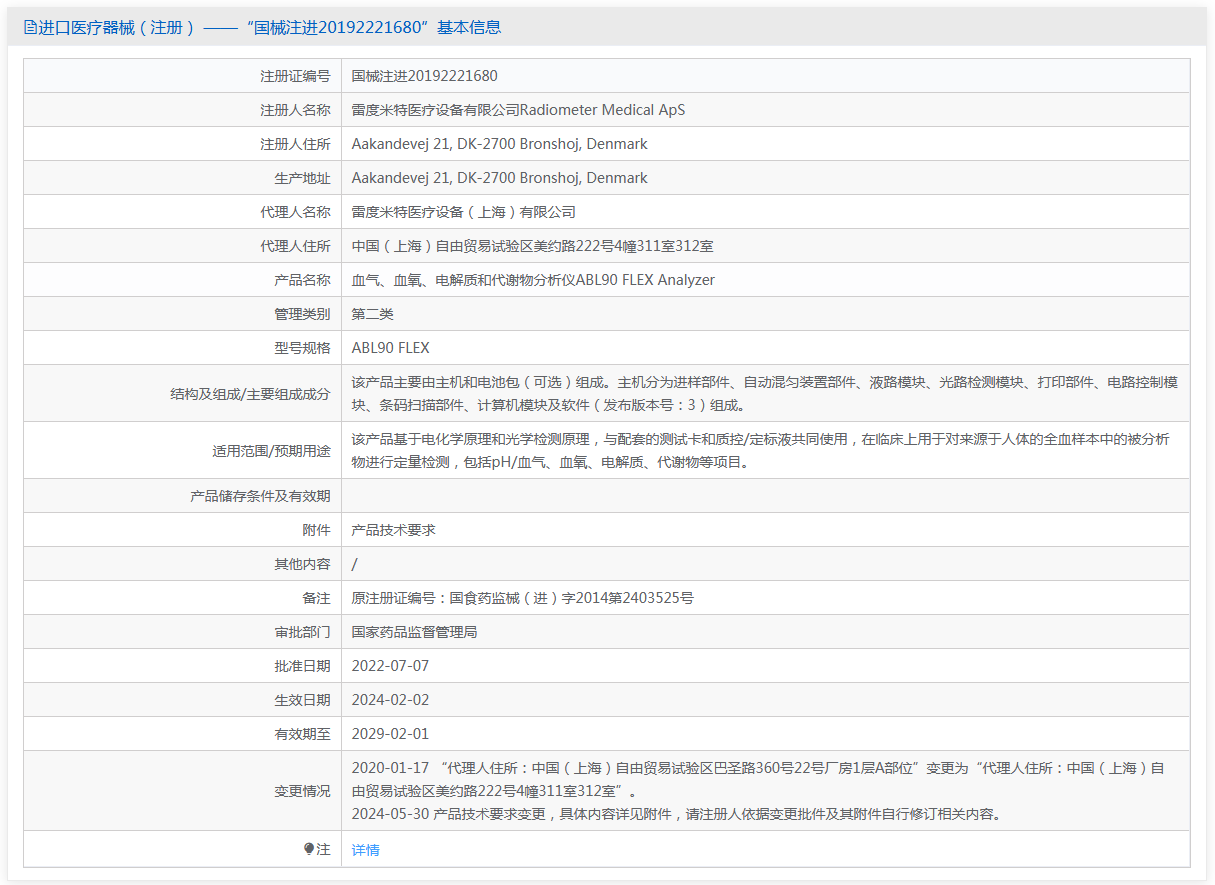
Task: Click the 管理类别 value 第二类
Action: (x=372, y=314)
